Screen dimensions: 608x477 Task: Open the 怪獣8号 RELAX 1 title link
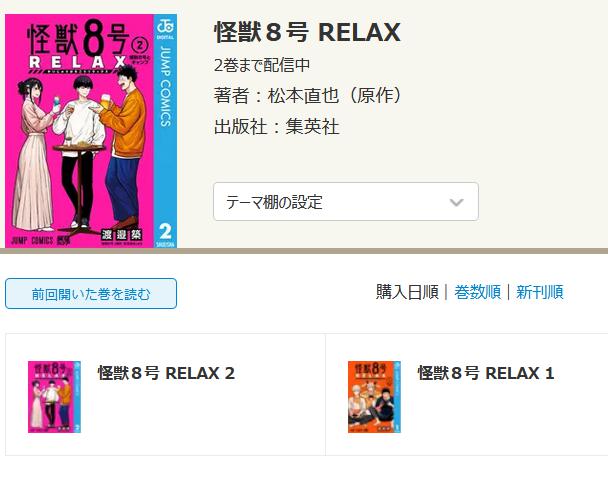pos(486,373)
